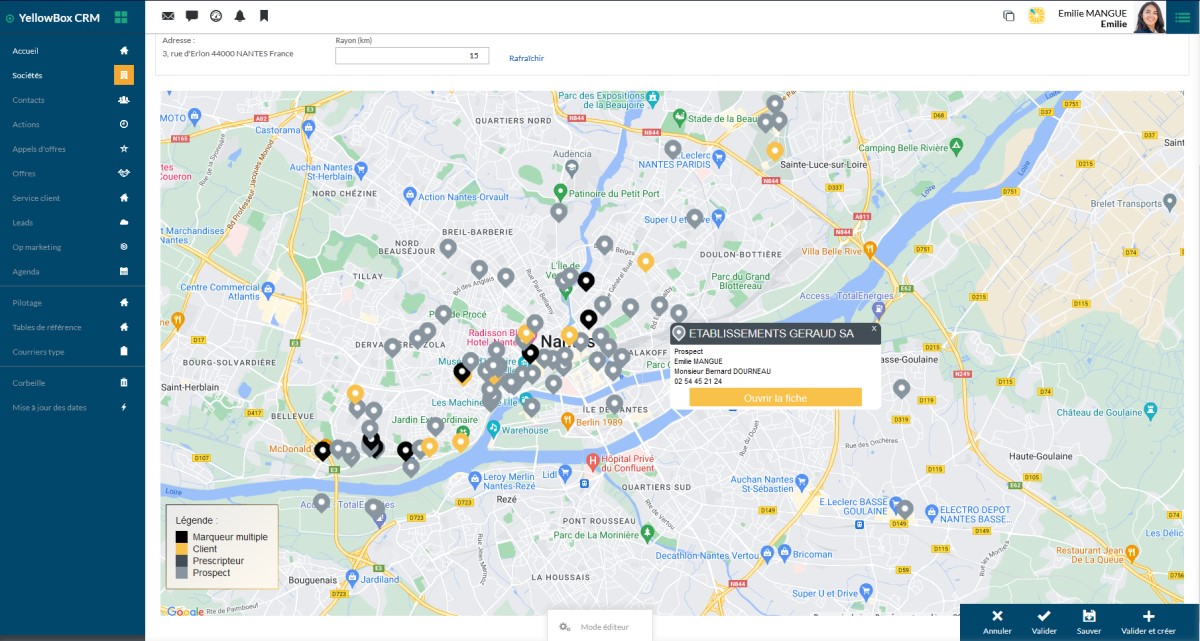Click Sauver button
The width and height of the screenshot is (1200, 641).
point(1089,622)
